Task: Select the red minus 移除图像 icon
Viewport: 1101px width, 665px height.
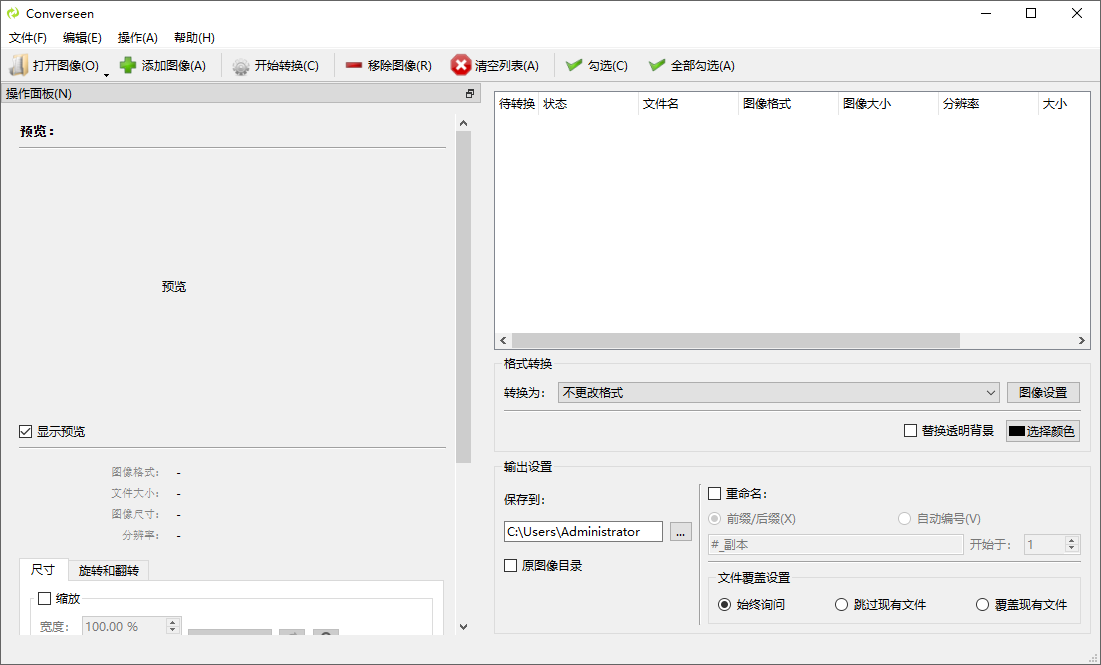Action: [353, 65]
